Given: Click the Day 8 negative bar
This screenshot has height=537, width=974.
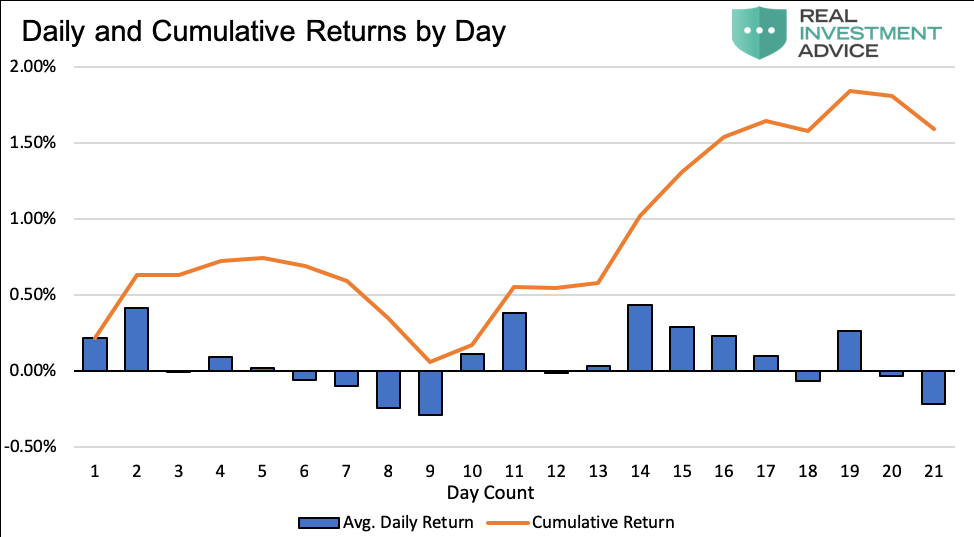Looking at the screenshot, I should coord(388,389).
